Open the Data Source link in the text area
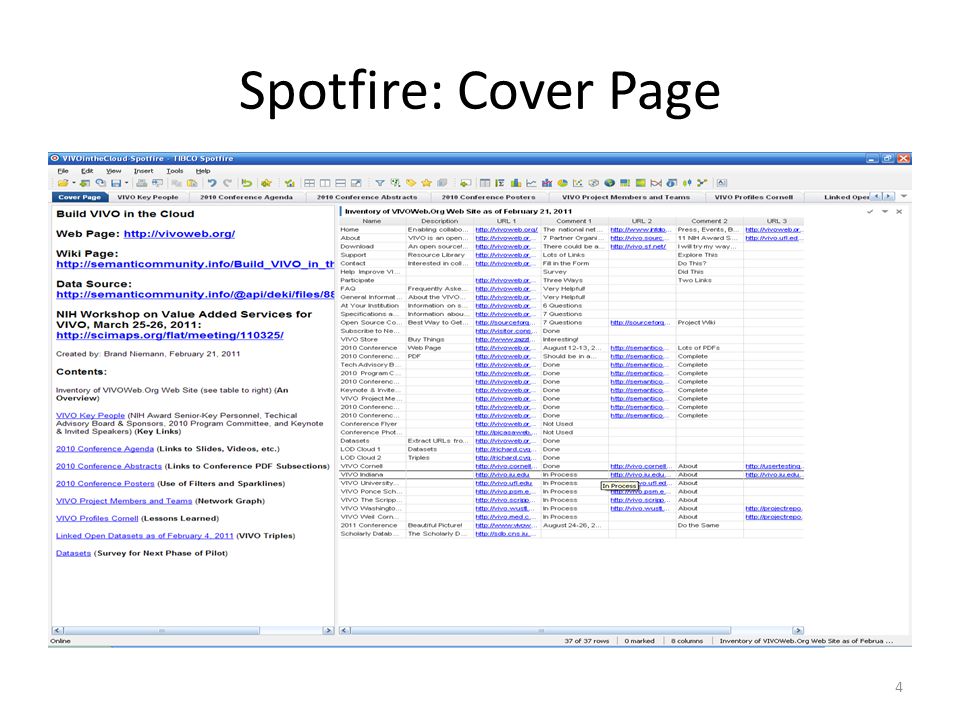This screenshot has height=720, width=960. (x=195, y=294)
